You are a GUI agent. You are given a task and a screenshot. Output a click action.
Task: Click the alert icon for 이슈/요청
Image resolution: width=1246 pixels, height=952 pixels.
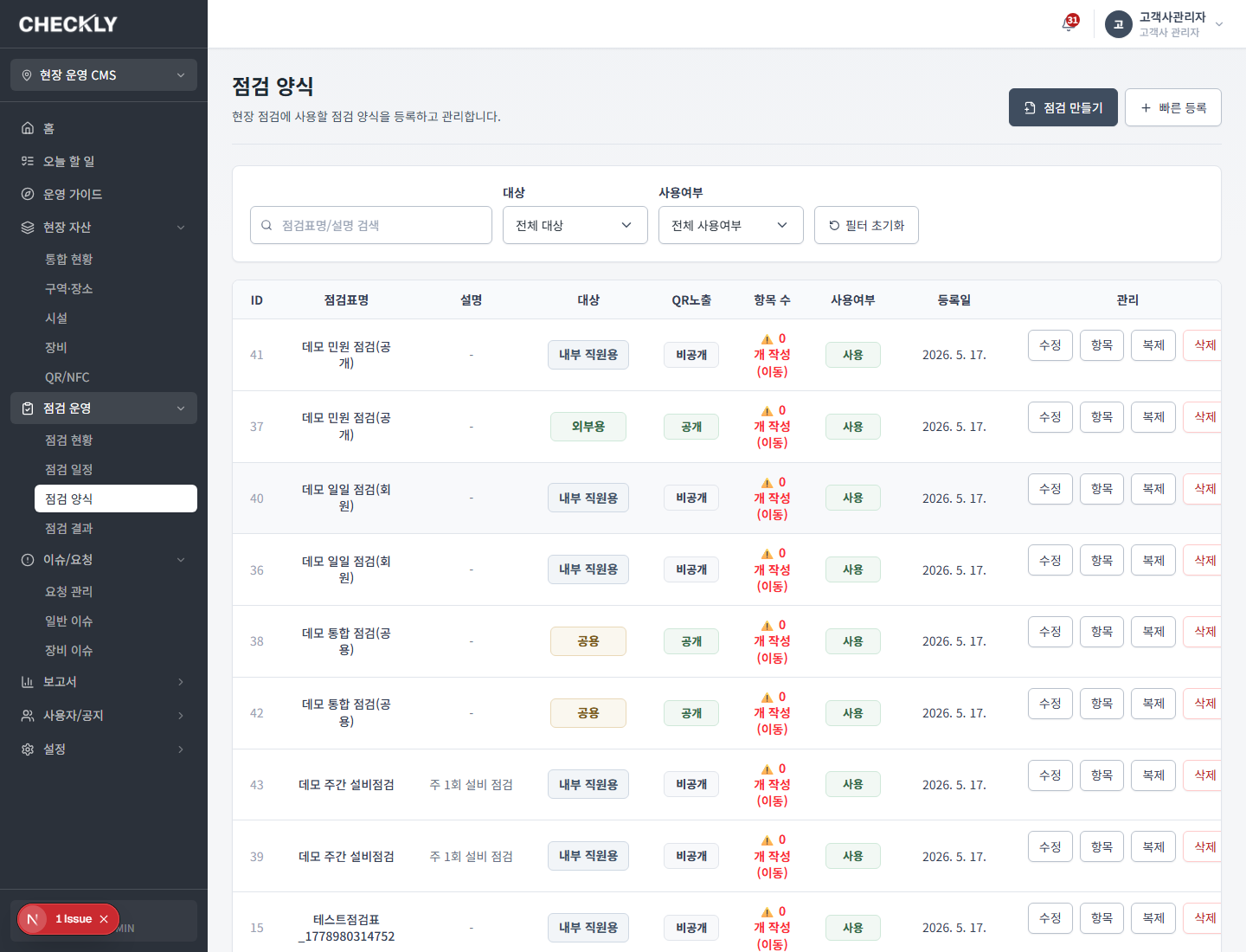28,560
